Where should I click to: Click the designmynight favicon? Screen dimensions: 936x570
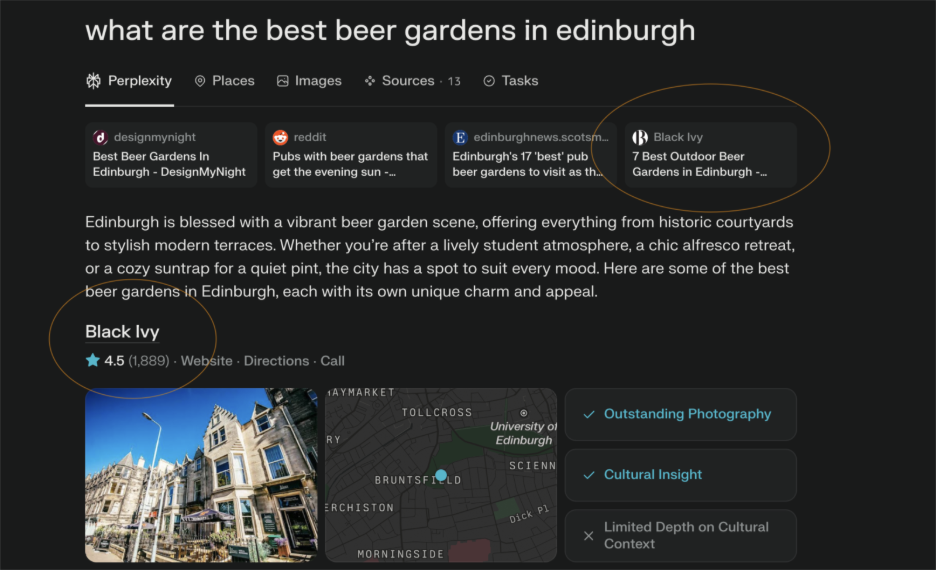[100, 137]
